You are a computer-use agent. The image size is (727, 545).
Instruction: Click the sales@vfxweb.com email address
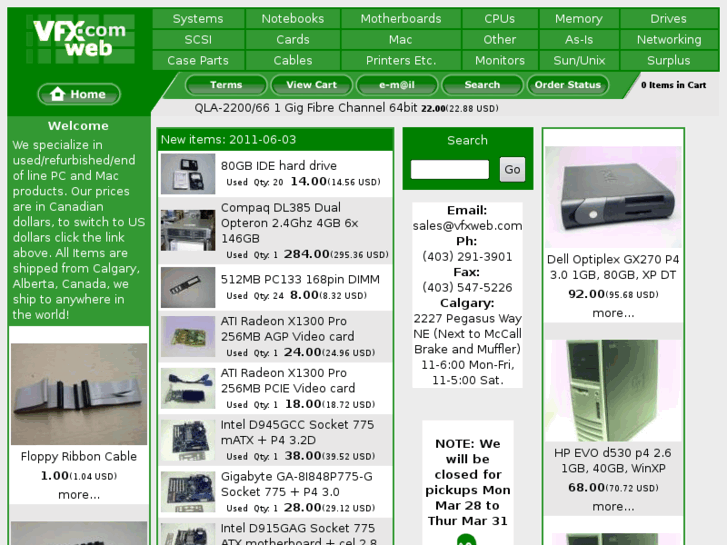(x=467, y=226)
